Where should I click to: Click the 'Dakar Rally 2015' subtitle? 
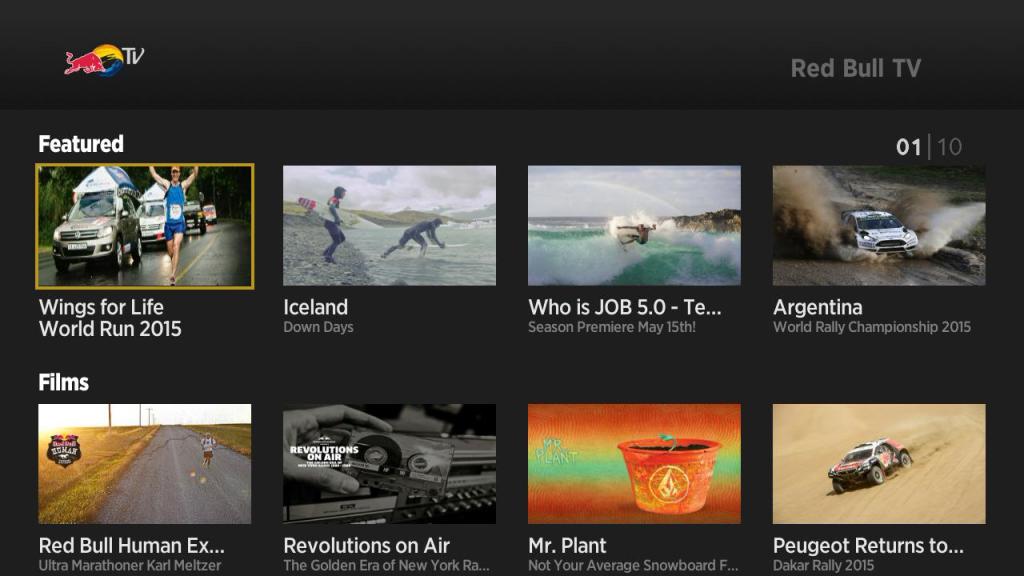point(824,566)
